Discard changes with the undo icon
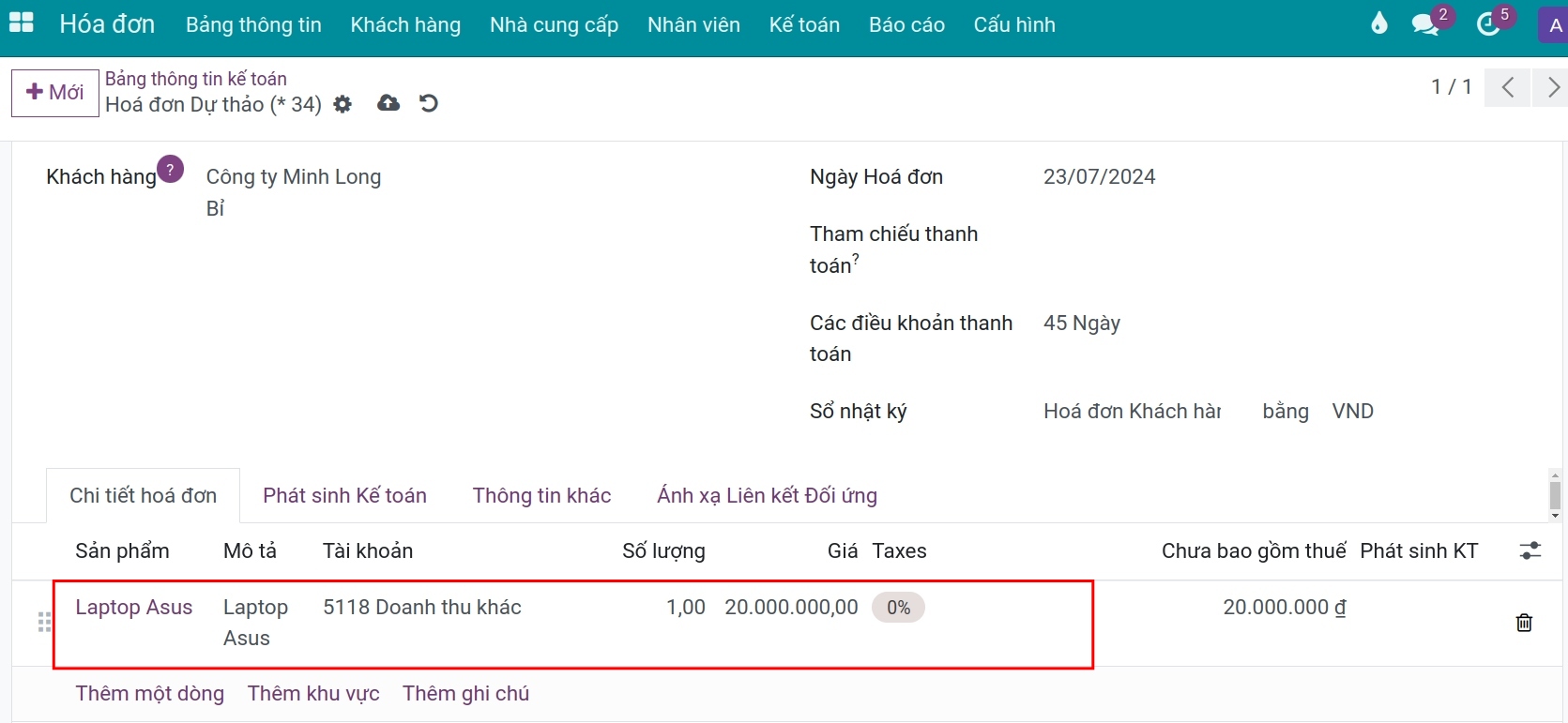The image size is (1568, 723). [x=429, y=103]
